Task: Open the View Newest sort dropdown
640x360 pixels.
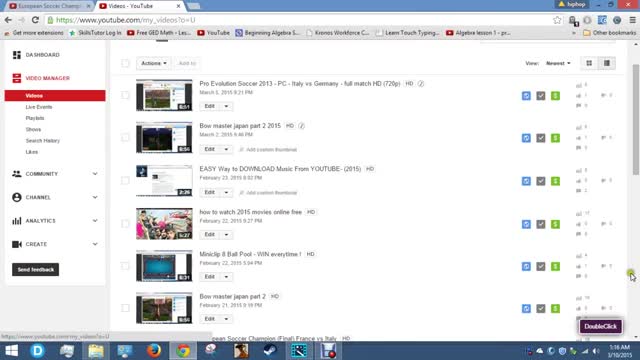Action: (558, 63)
